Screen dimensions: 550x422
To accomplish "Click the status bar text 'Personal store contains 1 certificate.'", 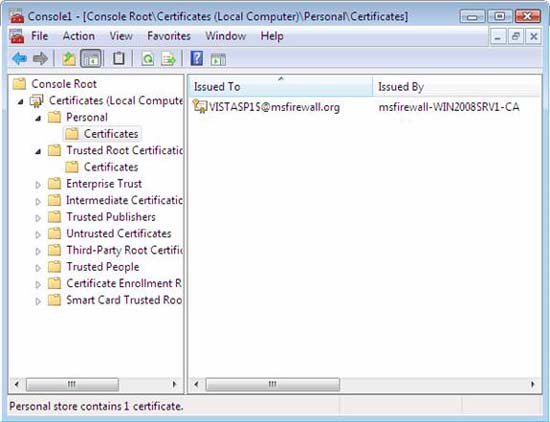I will 96,406.
